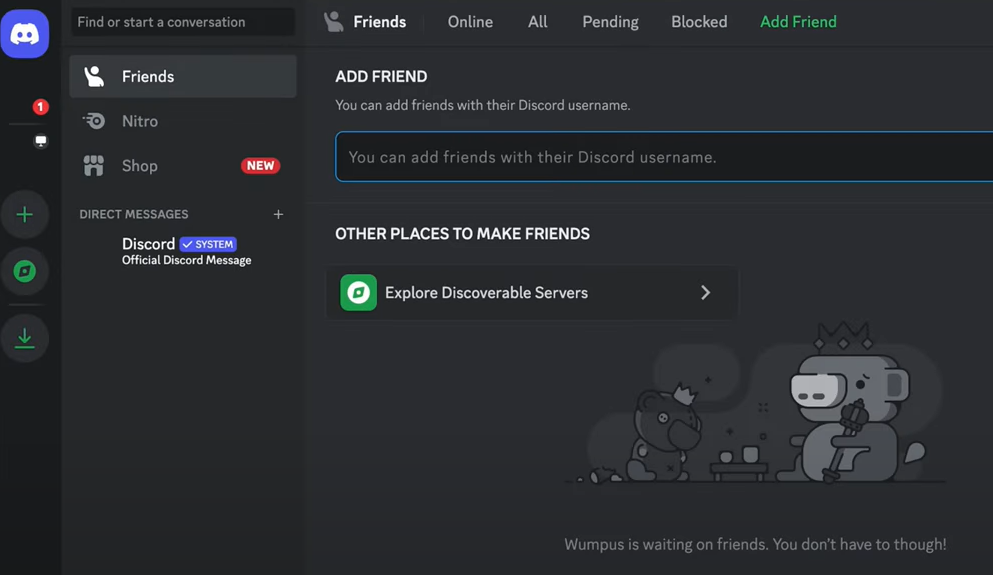Click the Friends title in header
Viewport: 993px width, 575px height.
379,22
